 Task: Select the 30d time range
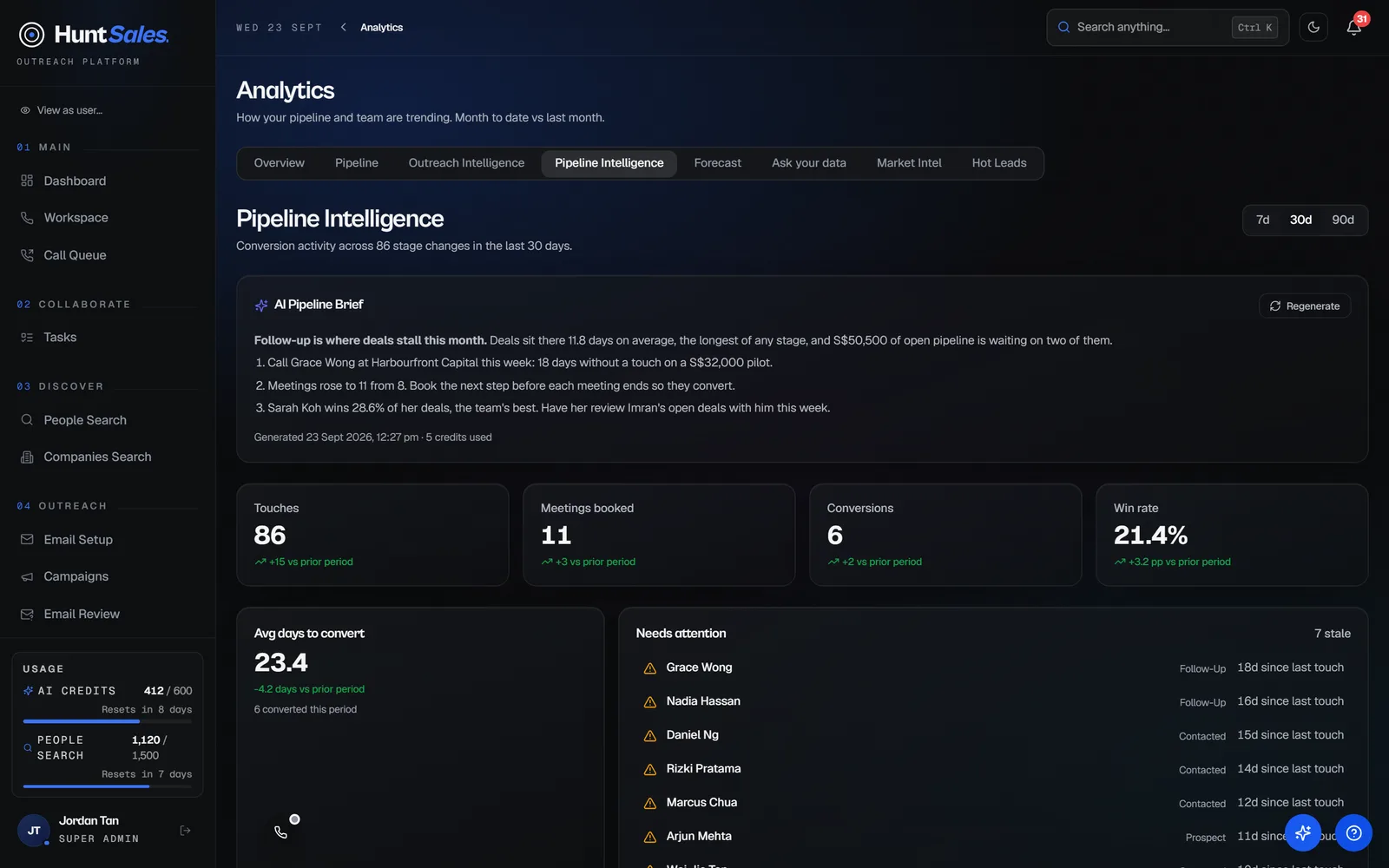(1300, 220)
